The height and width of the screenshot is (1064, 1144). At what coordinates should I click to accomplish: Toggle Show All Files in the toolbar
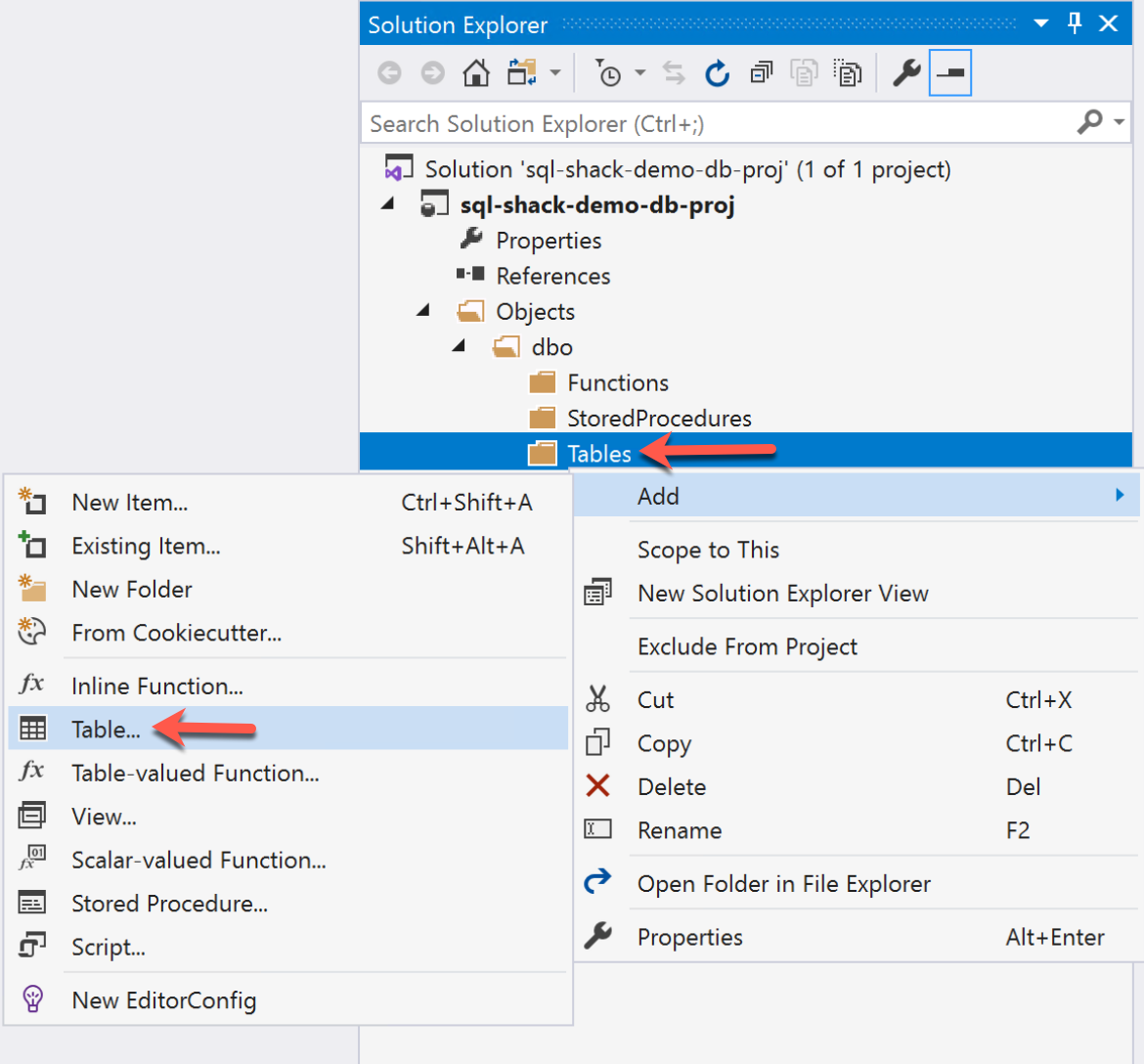point(803,71)
